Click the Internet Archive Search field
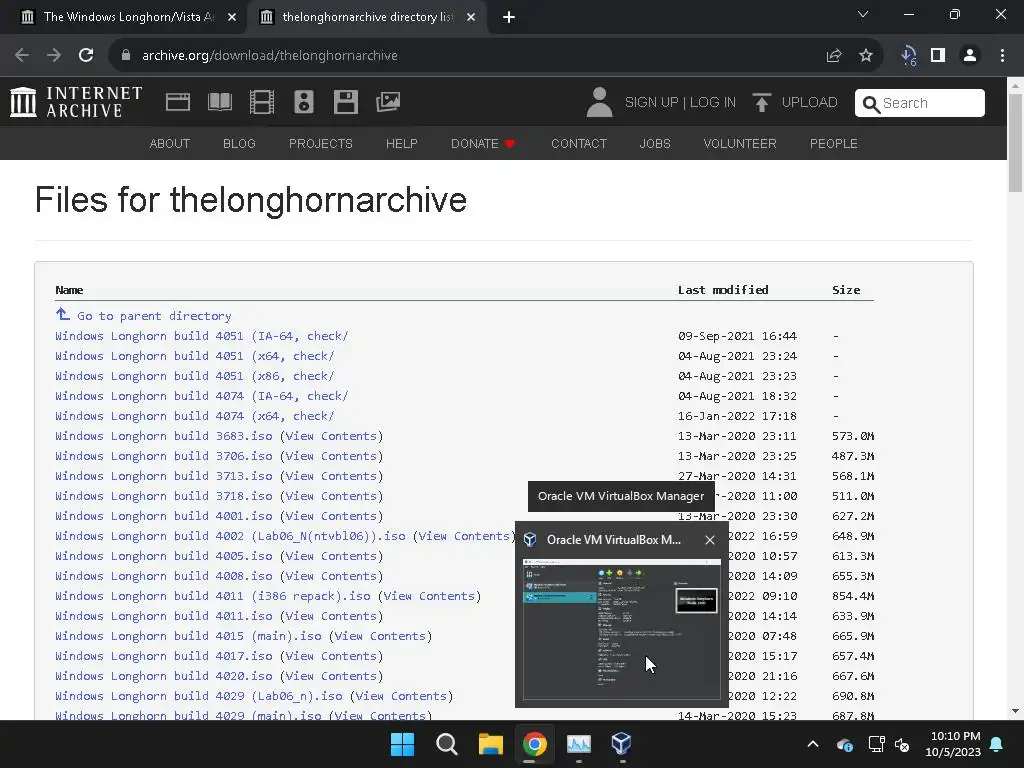Image resolution: width=1024 pixels, height=768 pixels. [920, 103]
